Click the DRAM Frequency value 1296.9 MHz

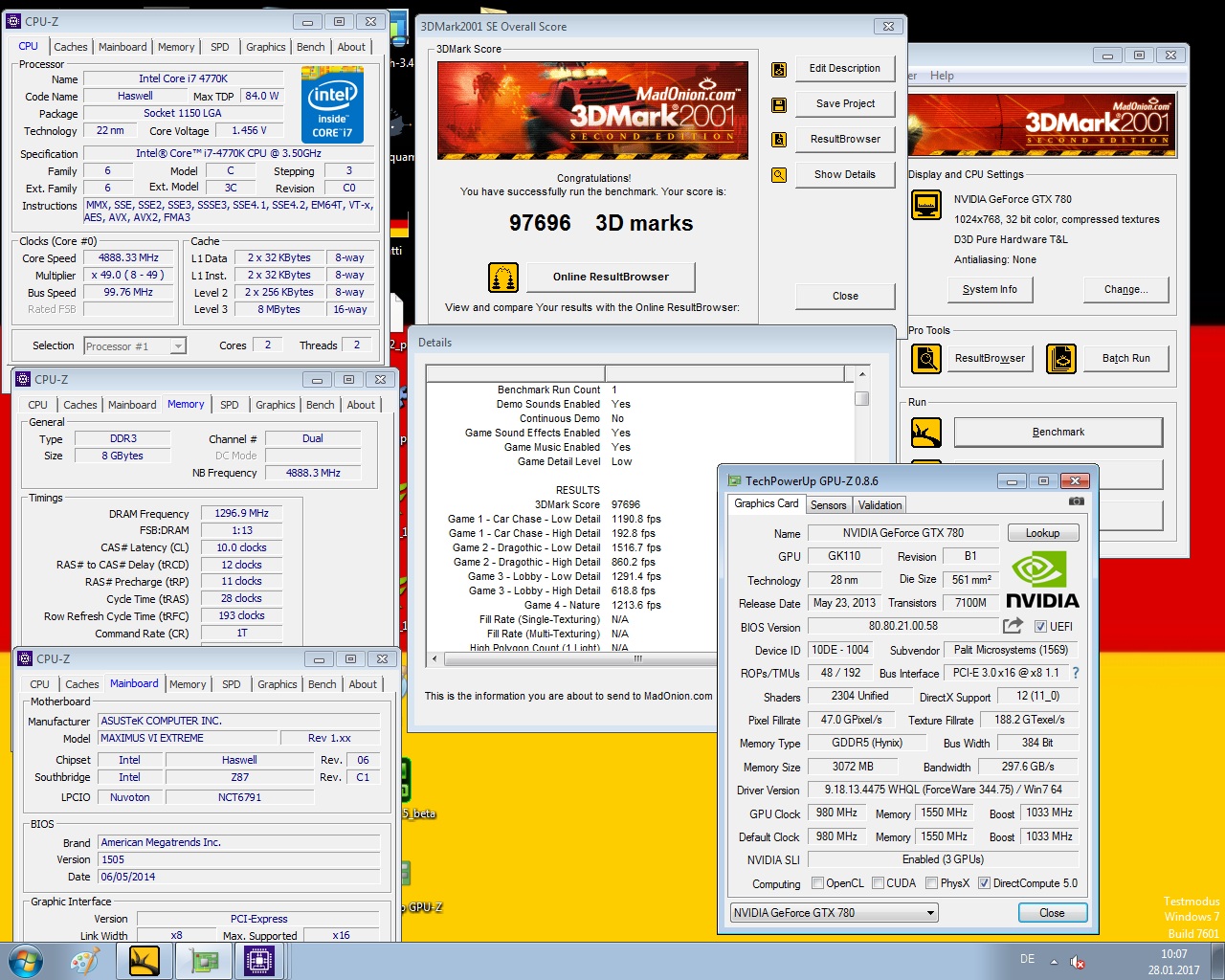pos(241,514)
